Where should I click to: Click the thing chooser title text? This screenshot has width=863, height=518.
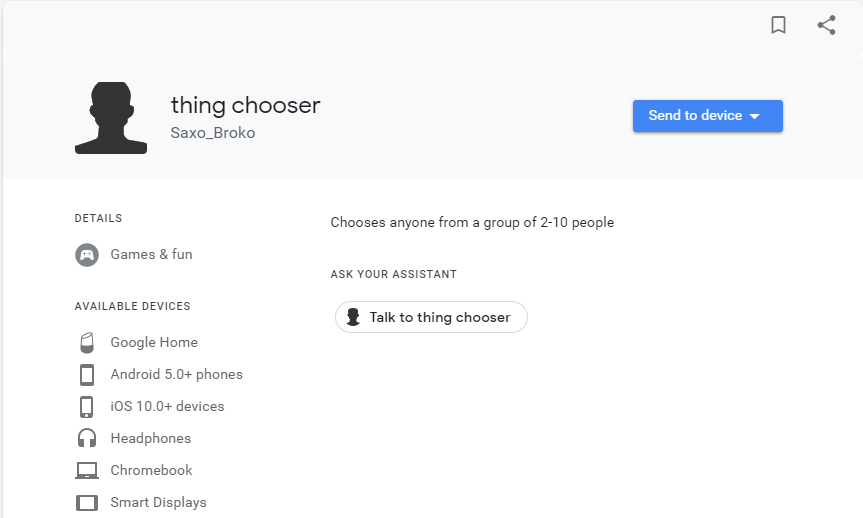click(x=245, y=105)
